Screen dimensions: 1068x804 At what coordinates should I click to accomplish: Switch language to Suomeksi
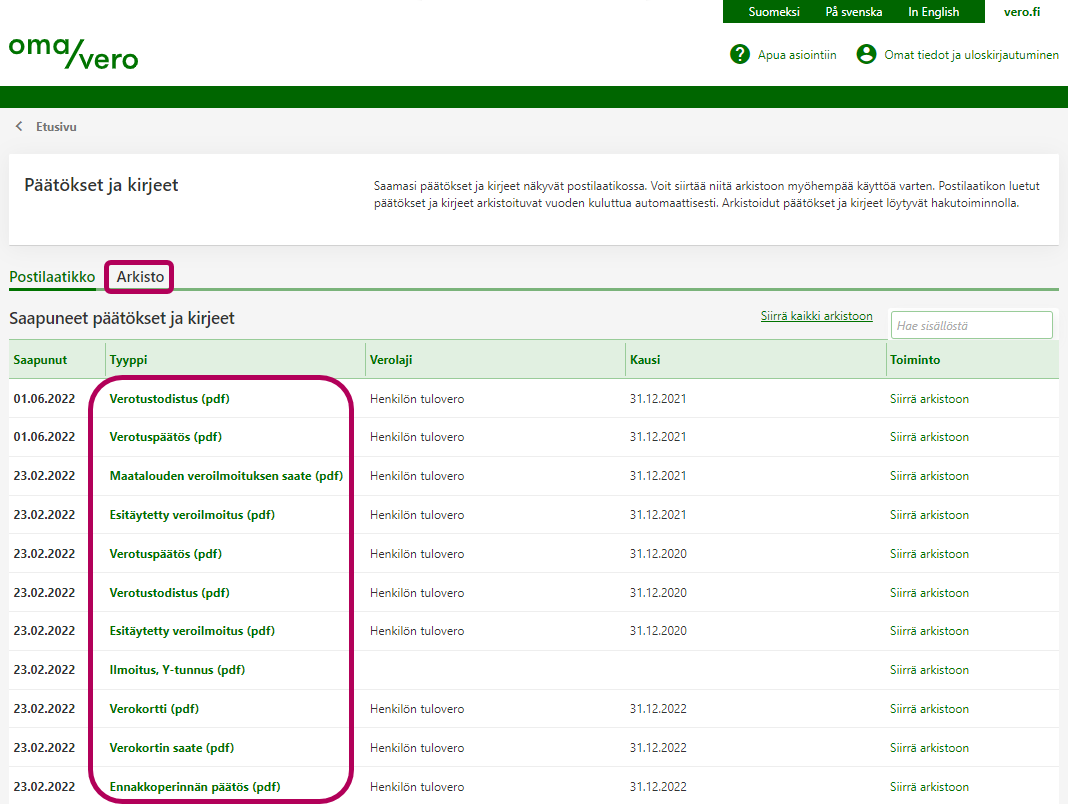(x=774, y=12)
